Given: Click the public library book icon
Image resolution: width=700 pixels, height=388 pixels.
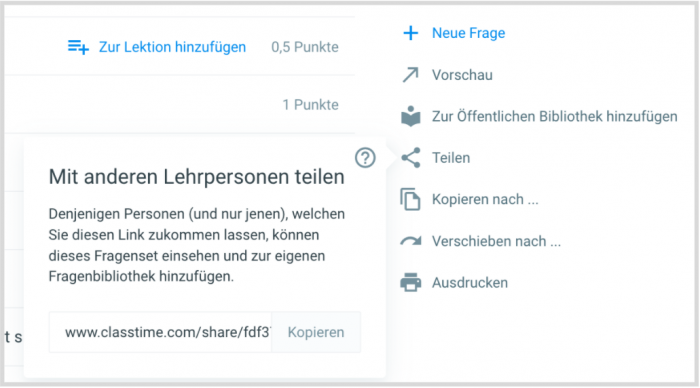Looking at the screenshot, I should (411, 117).
